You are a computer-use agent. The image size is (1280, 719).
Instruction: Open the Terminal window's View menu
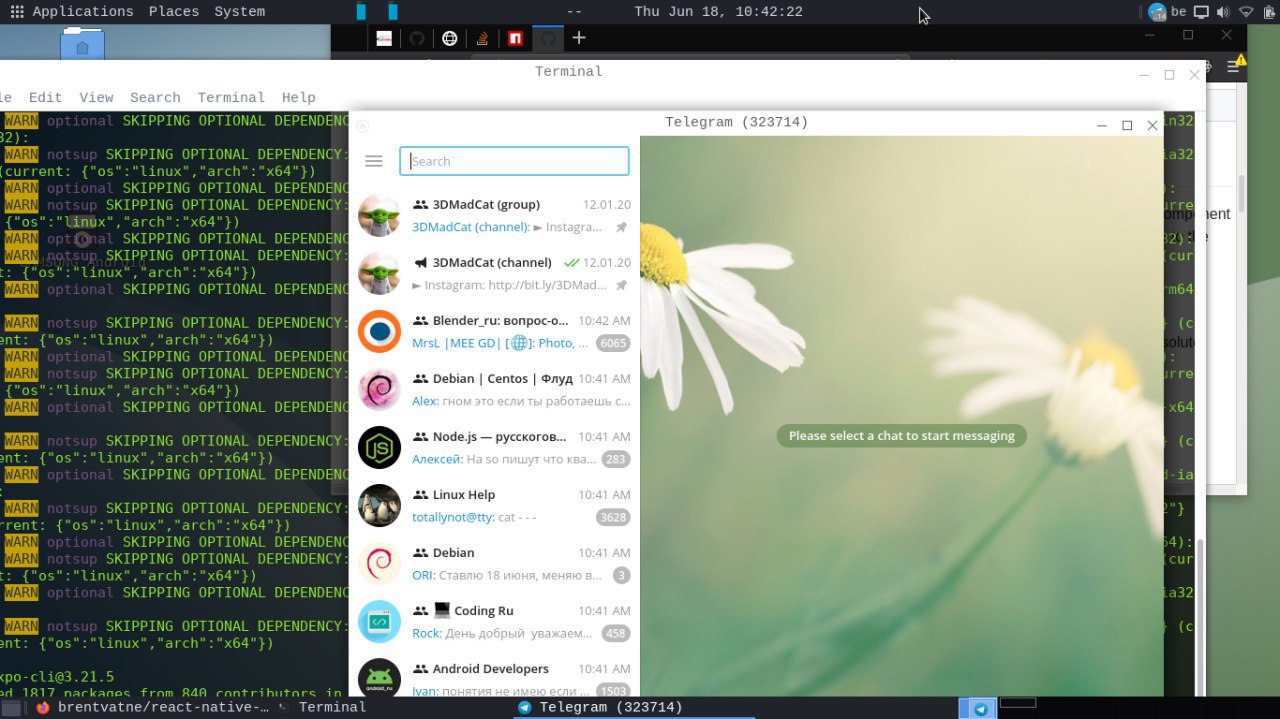96,97
